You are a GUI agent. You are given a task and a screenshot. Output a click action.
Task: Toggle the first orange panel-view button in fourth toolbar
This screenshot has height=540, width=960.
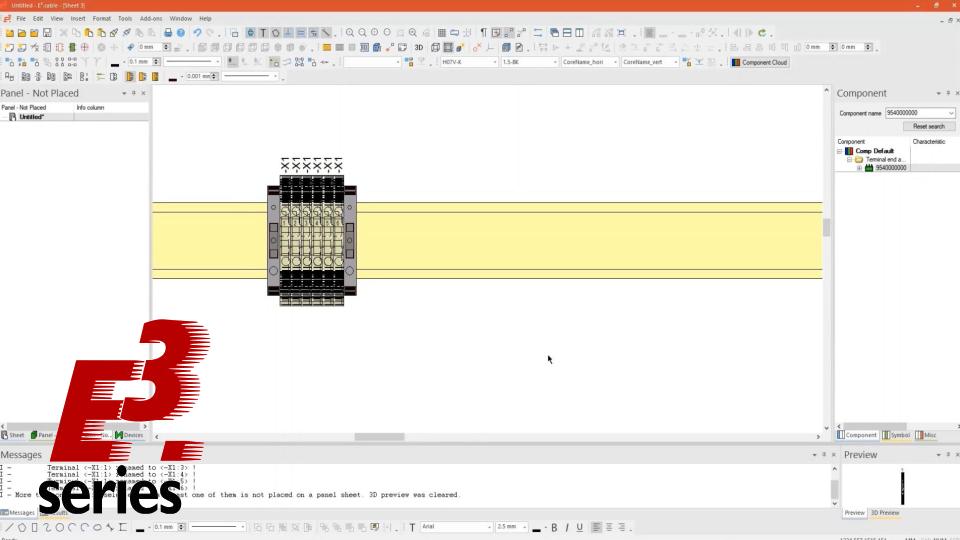tap(130, 77)
